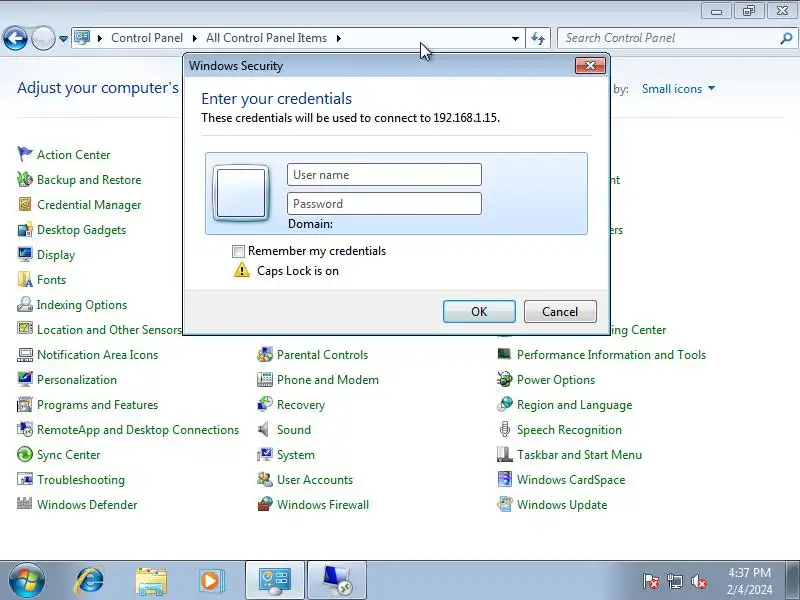Open the Power Options icon
The width and height of the screenshot is (800, 600).
coord(505,379)
